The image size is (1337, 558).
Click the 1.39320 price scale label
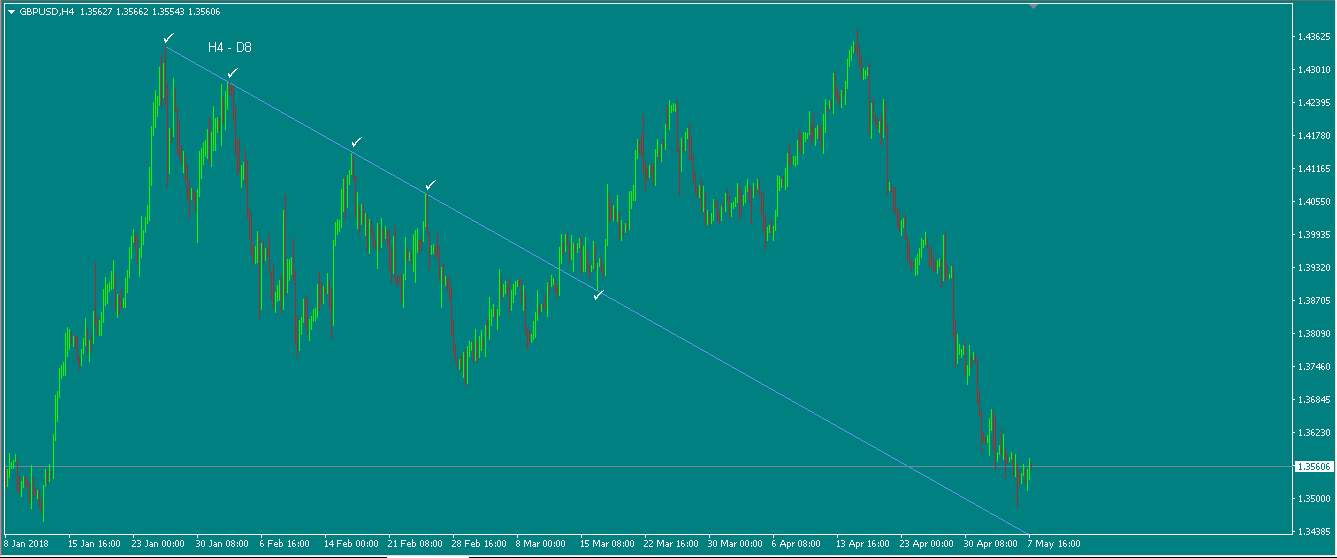1313,268
